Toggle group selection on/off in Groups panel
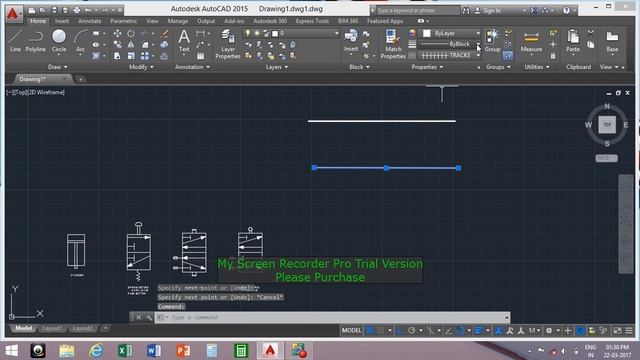Image resolution: width=640 pixels, height=360 pixels. point(508,55)
